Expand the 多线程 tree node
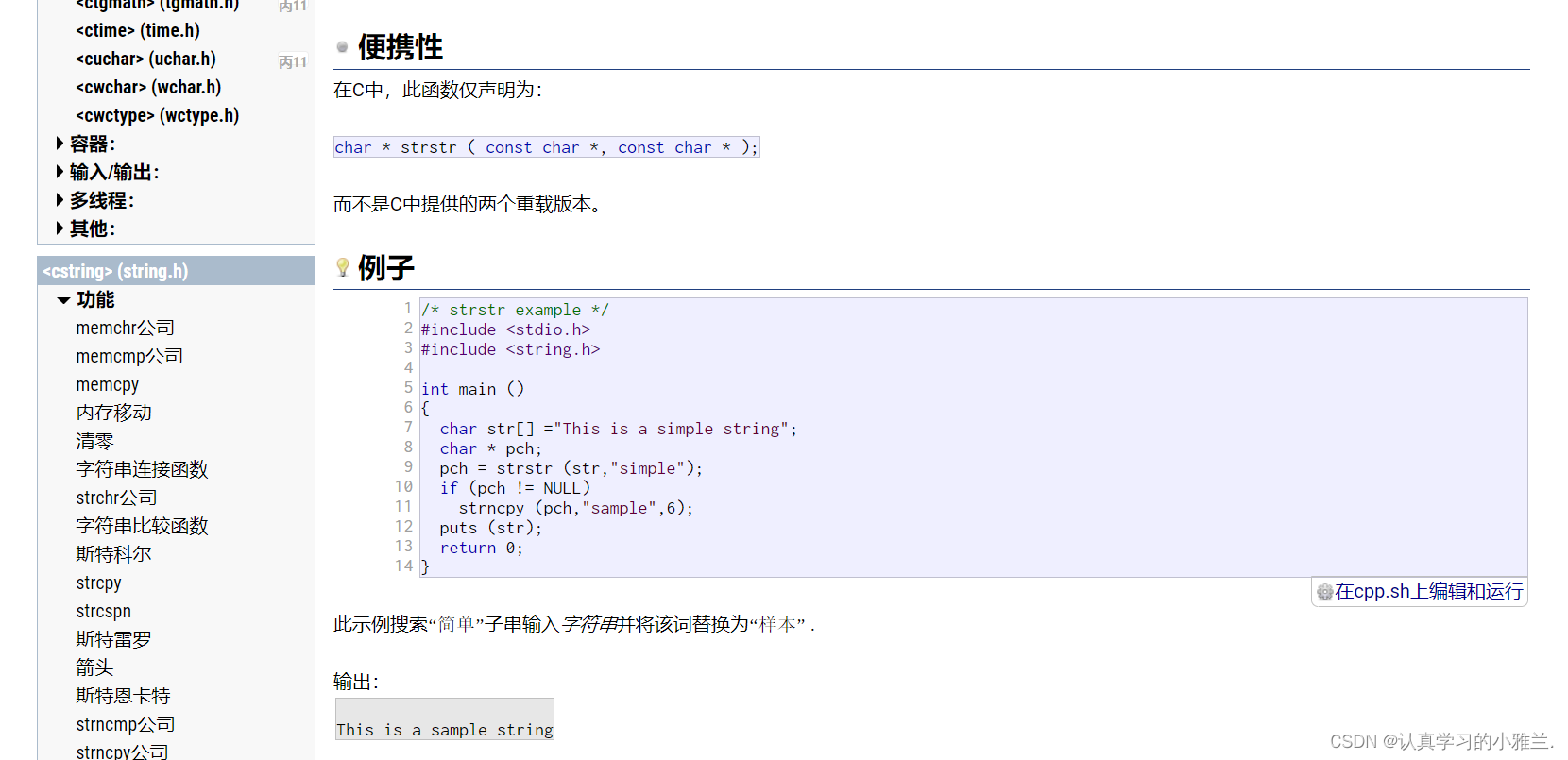The width and height of the screenshot is (1568, 760). pyautogui.click(x=60, y=200)
